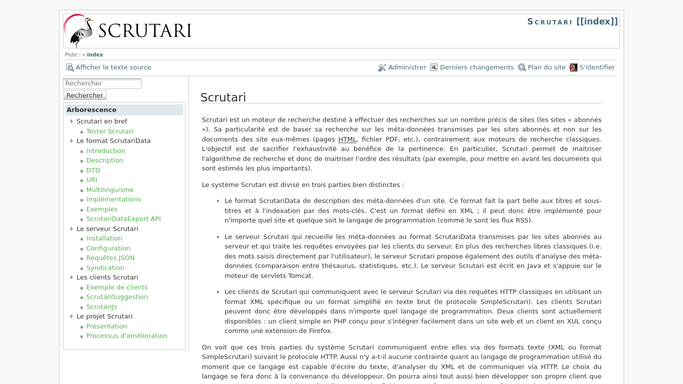Collapse the Le format ScrutariData arrow
This screenshot has height=384, width=683.
71,141
